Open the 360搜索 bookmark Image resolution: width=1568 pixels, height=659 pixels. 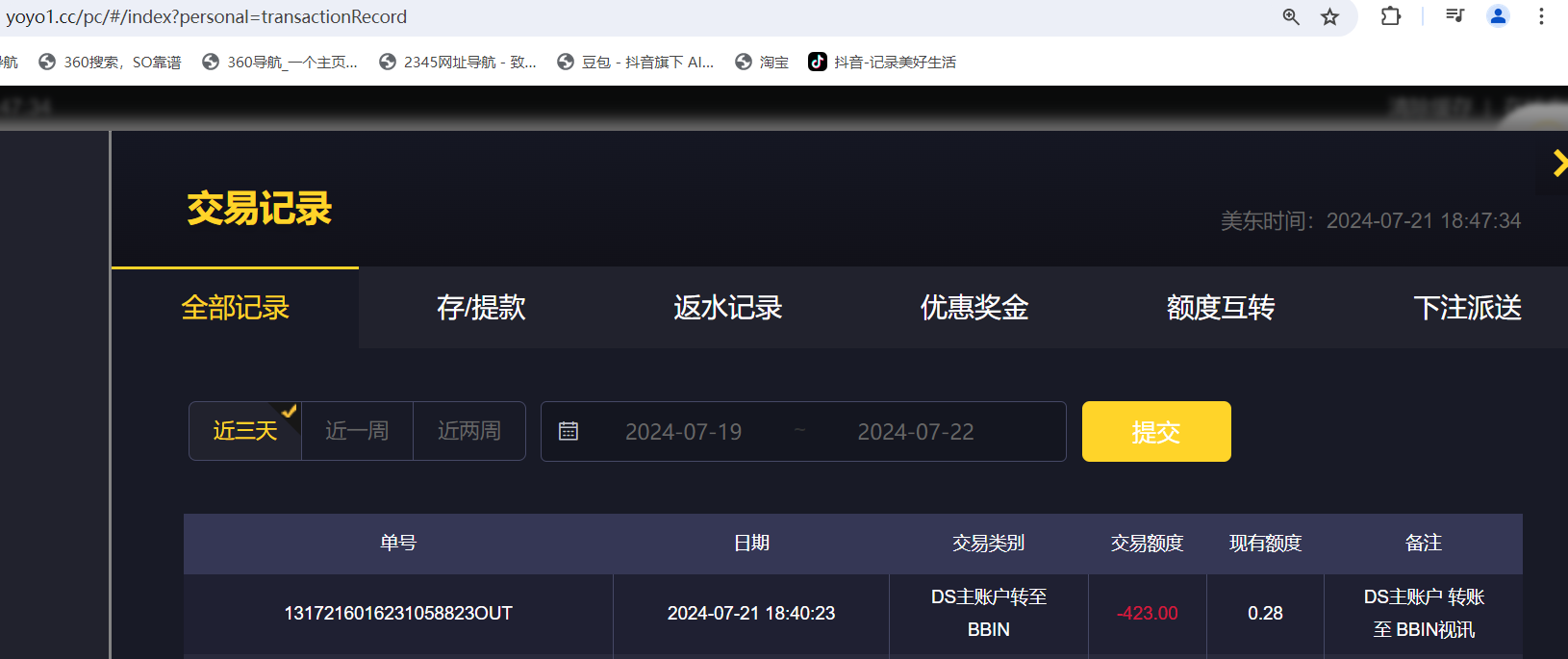(x=110, y=62)
